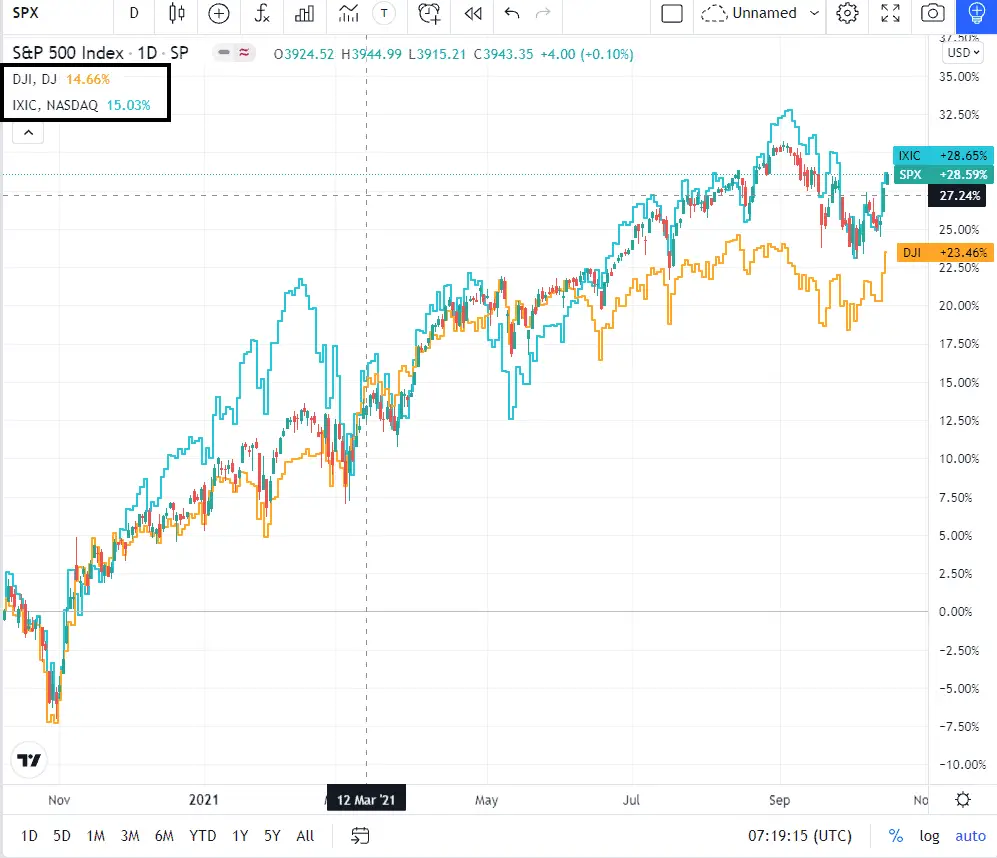Undo the last chart action
The width and height of the screenshot is (997, 858).
512,13
